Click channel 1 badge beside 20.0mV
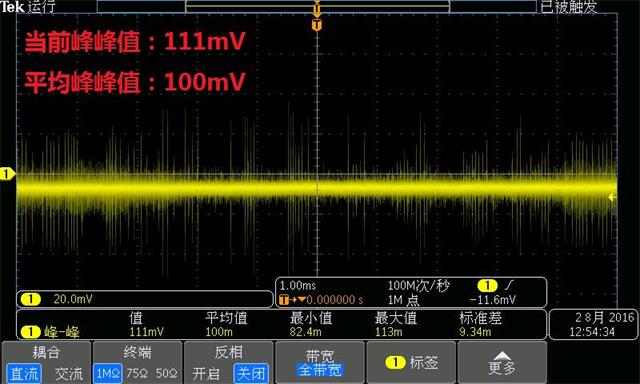This screenshot has width=640, height=384. tap(31, 299)
